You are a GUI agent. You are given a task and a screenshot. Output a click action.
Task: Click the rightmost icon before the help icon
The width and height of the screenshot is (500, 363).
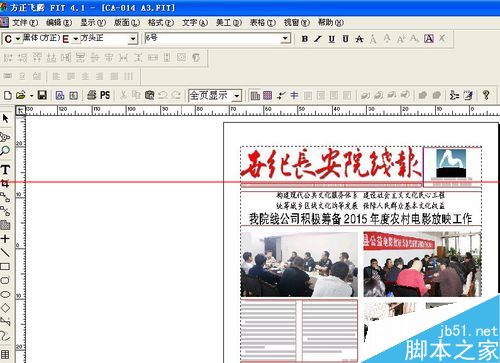tap(468, 95)
